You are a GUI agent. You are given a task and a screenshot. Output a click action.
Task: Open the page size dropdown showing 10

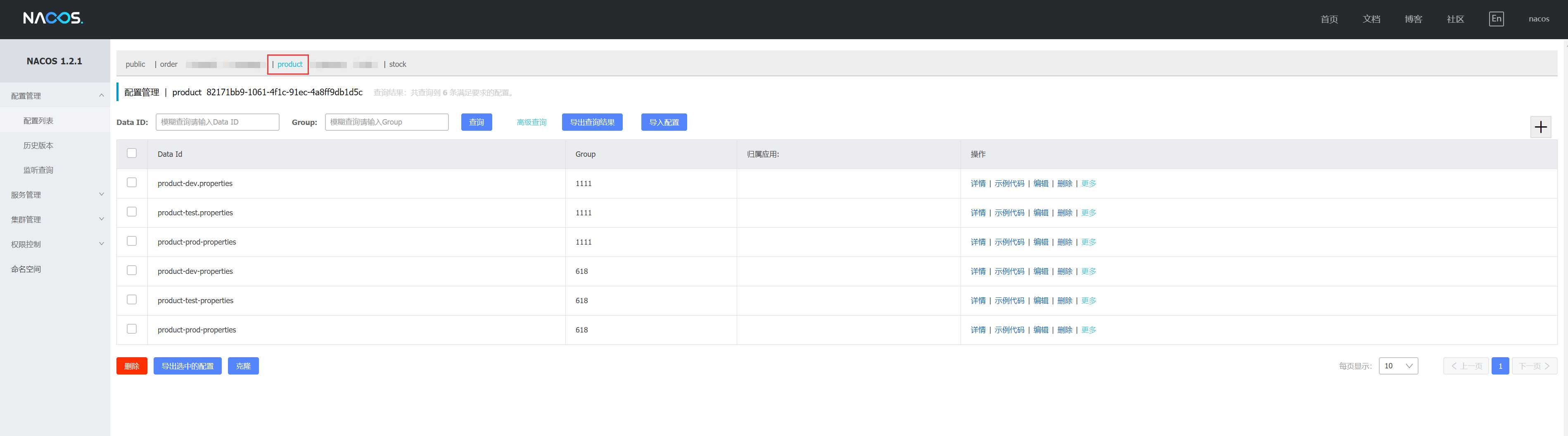[1398, 365]
